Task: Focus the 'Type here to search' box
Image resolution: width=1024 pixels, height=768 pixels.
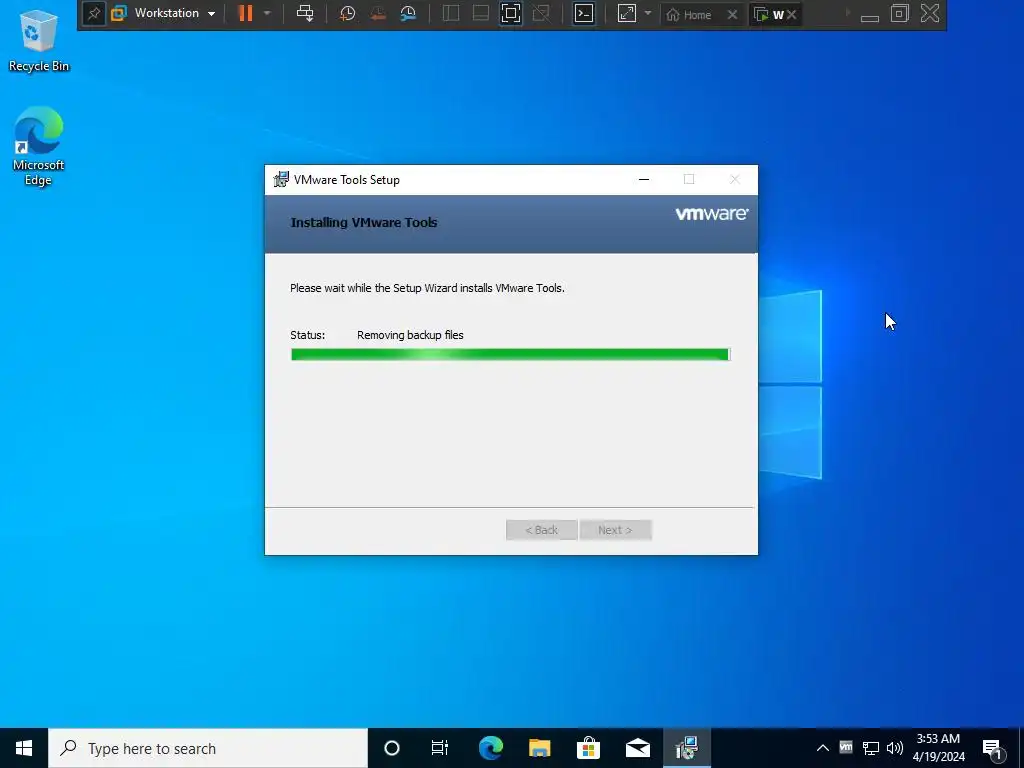Action: point(208,748)
